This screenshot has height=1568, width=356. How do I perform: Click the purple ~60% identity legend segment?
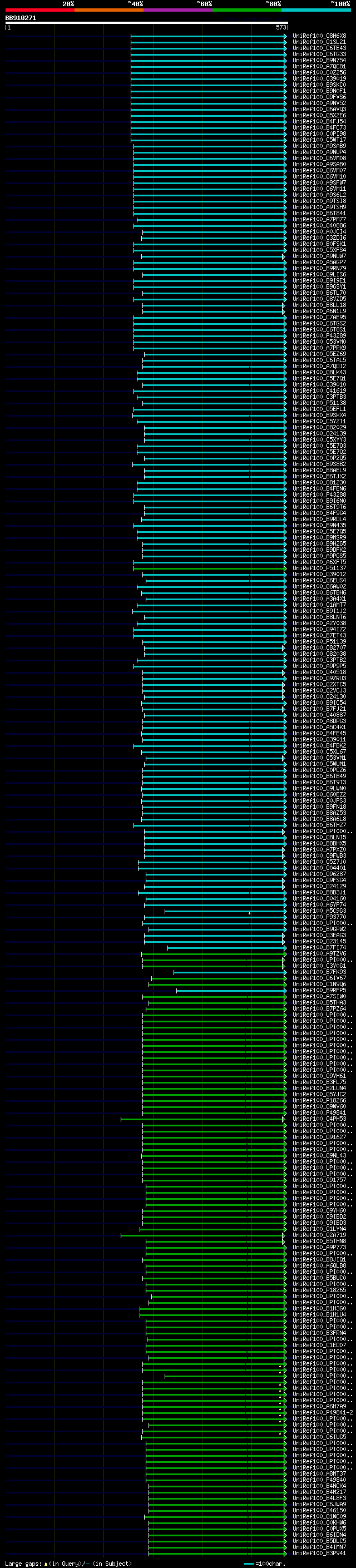pos(179,10)
